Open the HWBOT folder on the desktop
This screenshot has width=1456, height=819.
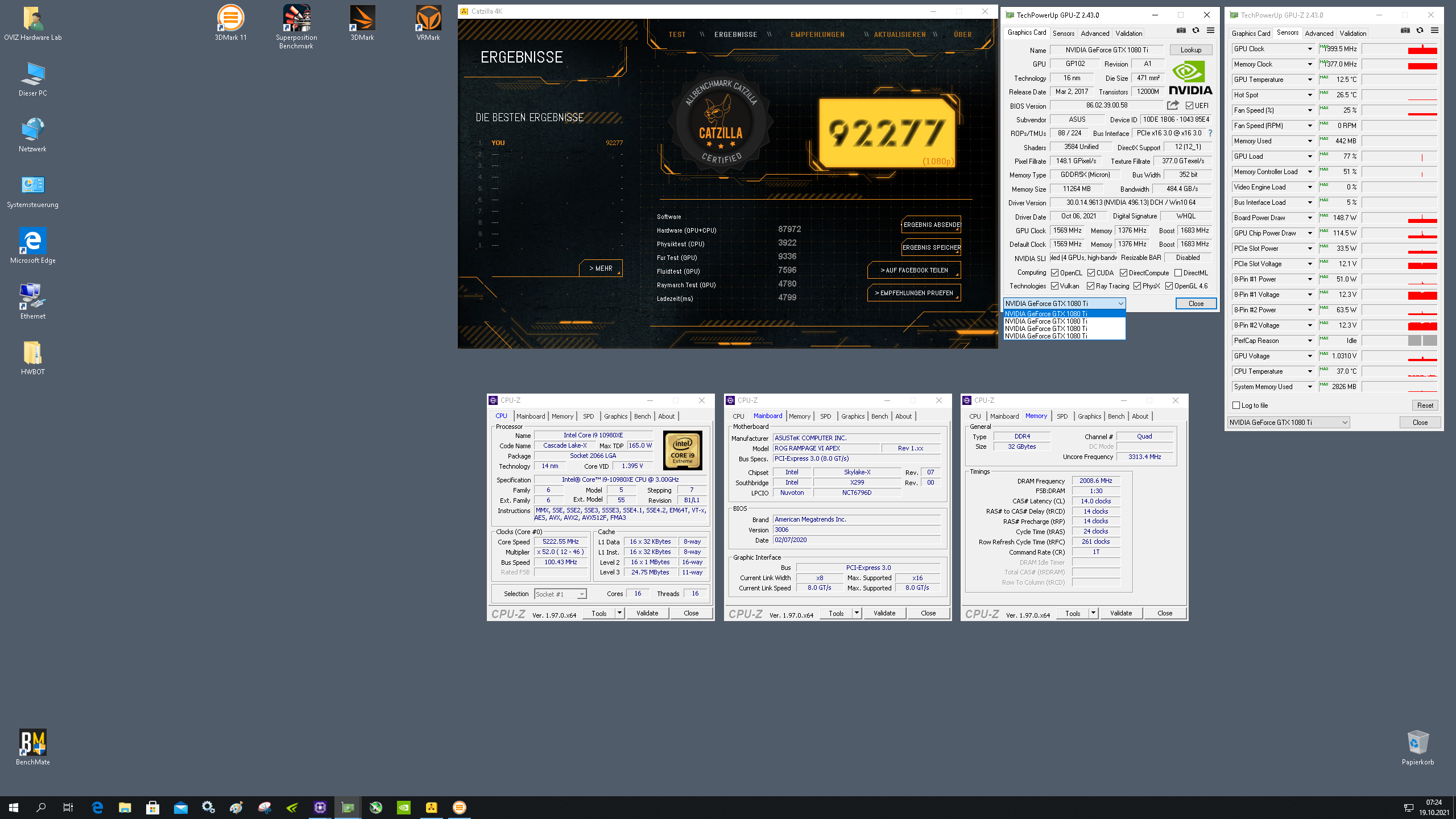point(33,357)
